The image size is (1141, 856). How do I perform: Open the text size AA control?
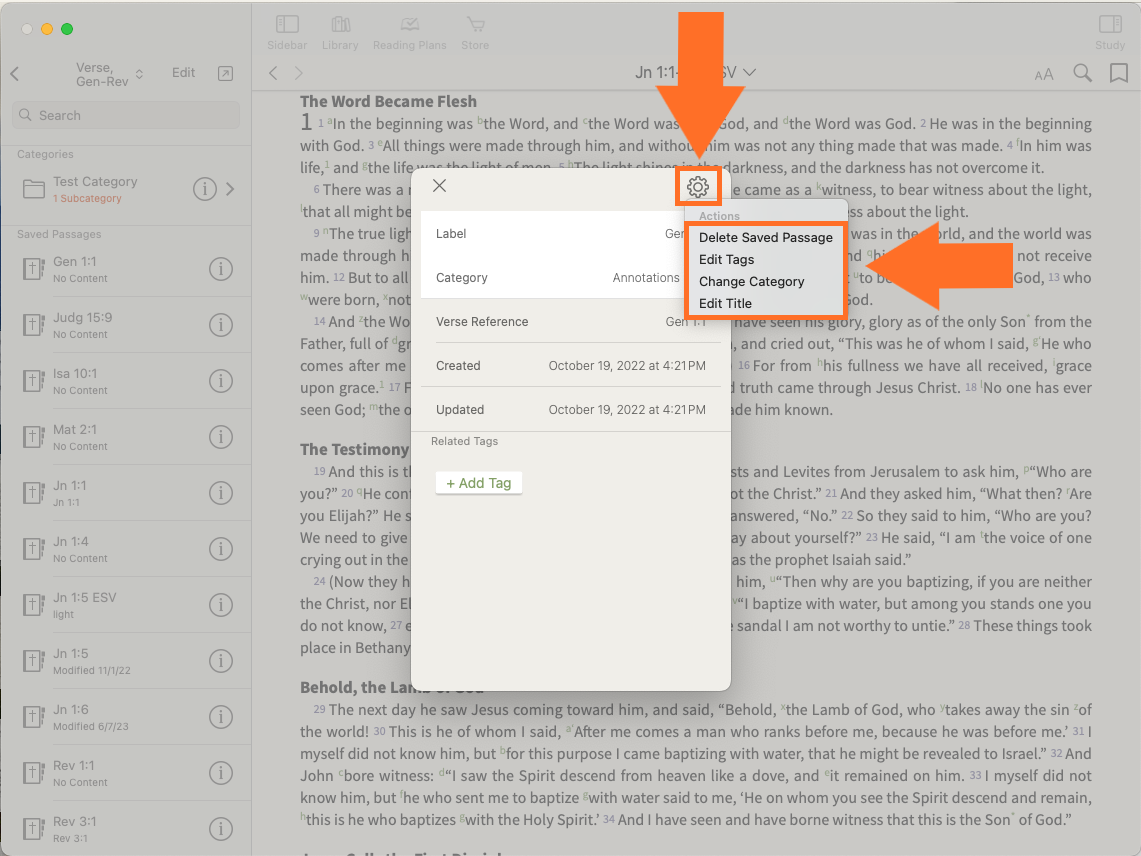(x=1043, y=74)
